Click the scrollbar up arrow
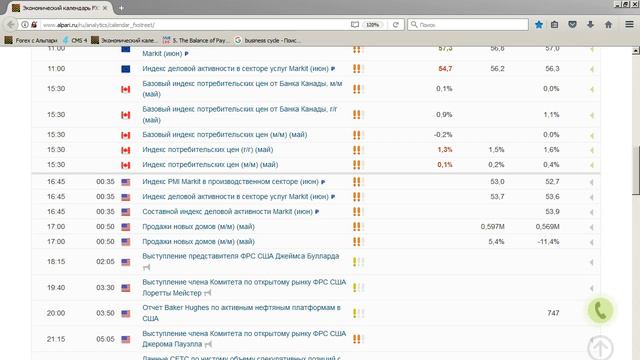Screen dimensions: 640x360 [x=636, y=51]
